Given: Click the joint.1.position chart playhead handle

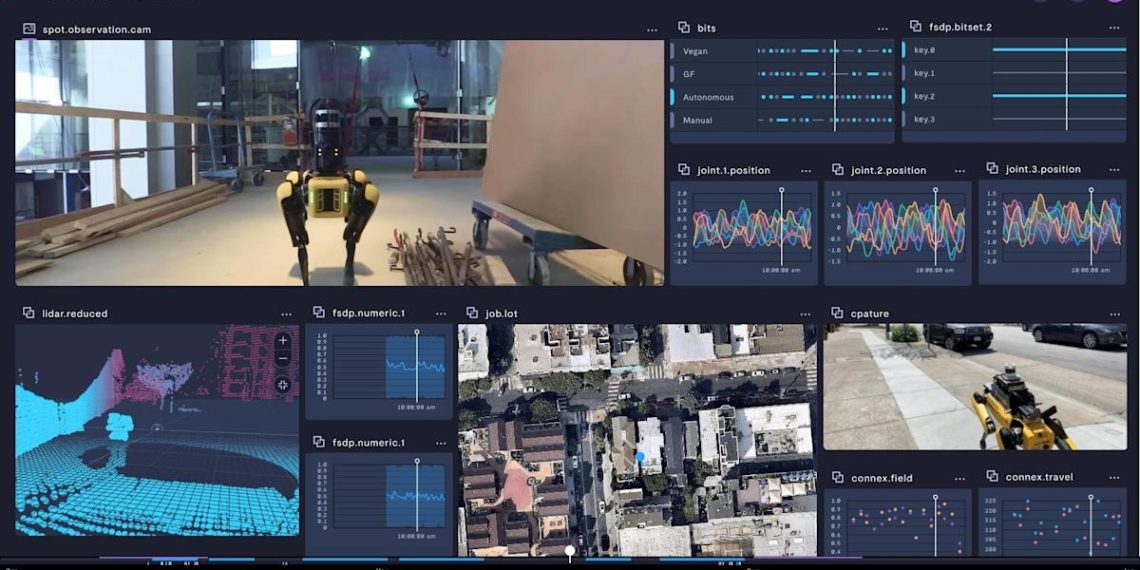Looking at the screenshot, I should [782, 190].
